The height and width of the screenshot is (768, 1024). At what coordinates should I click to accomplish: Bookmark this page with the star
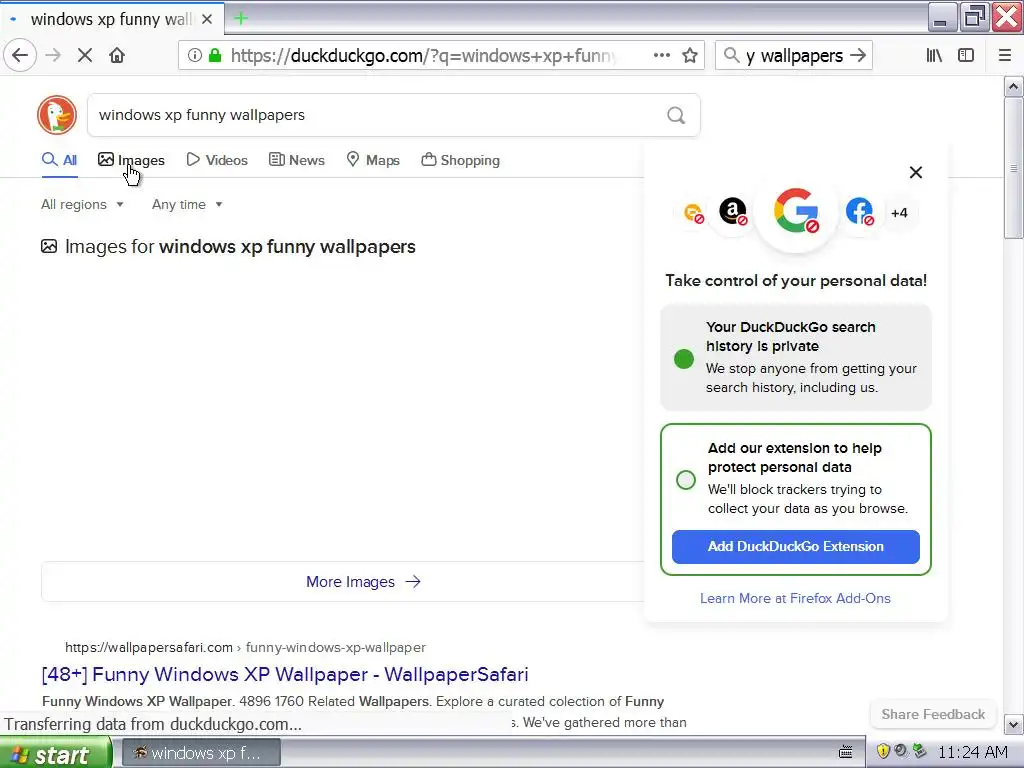point(690,56)
